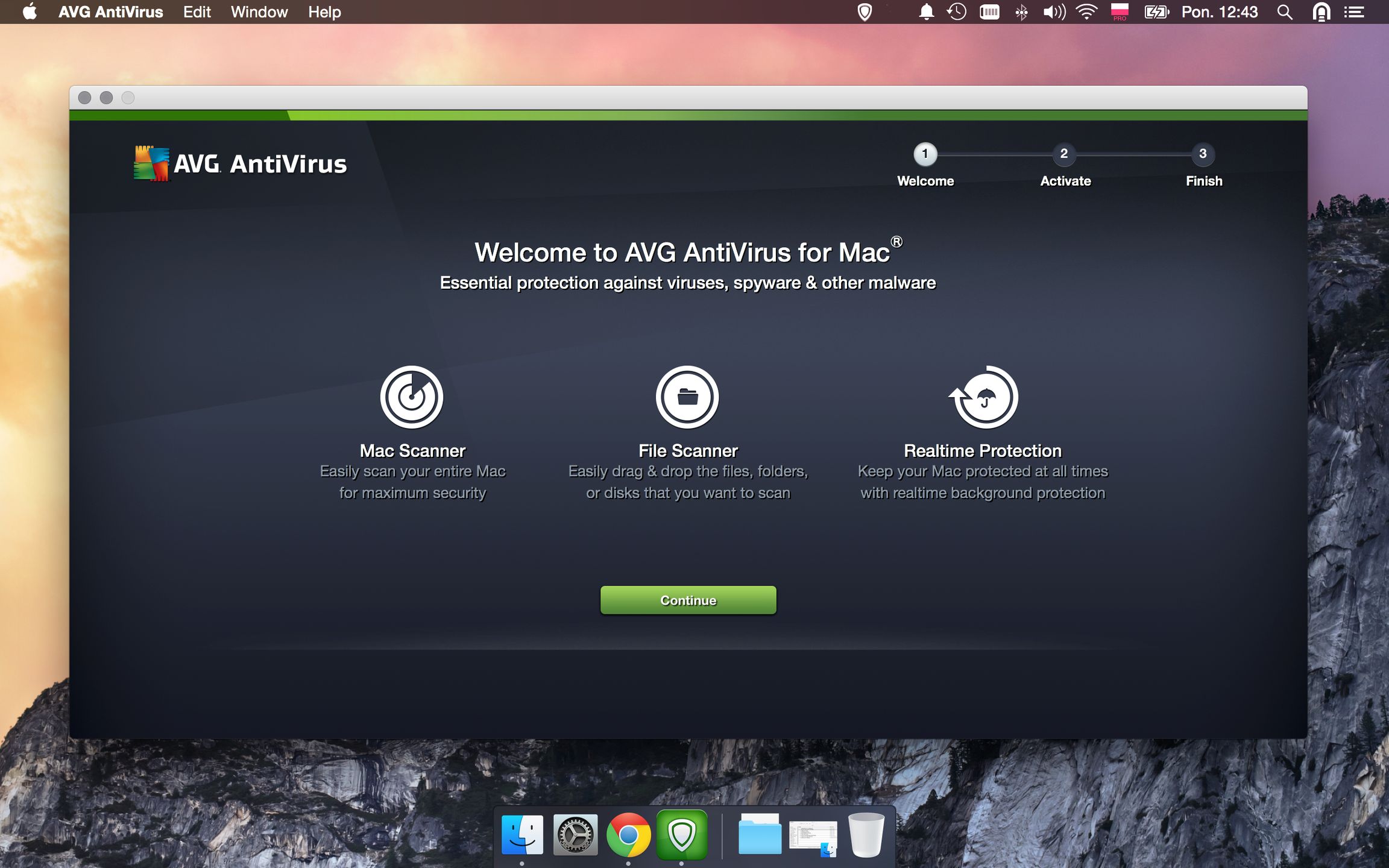Click the notification bell icon in the menu bar
The image size is (1389, 868).
pyautogui.click(x=926, y=11)
